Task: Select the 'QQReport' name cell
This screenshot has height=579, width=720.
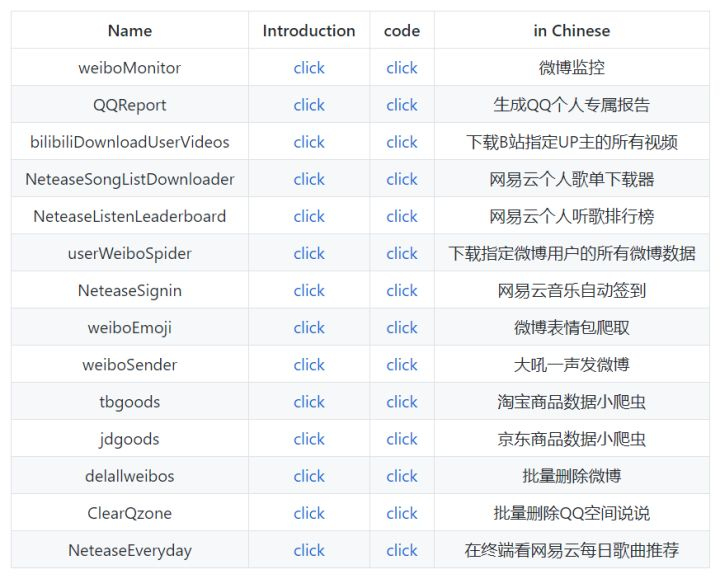Action: [x=130, y=105]
